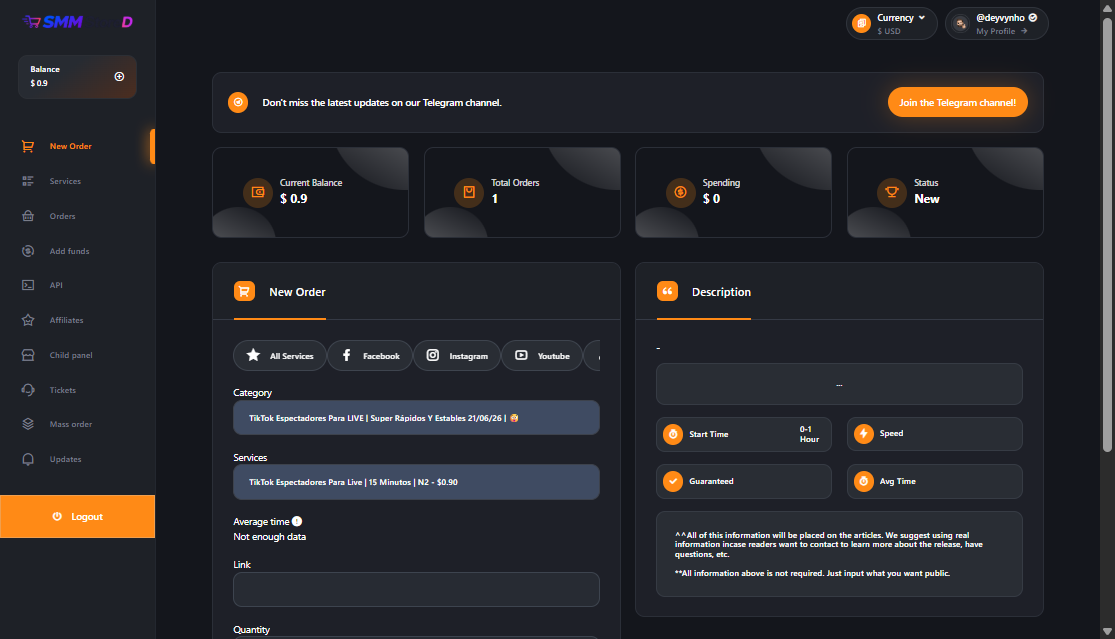The image size is (1115, 639).
Task: Select the Instagram filter tab
Action: tap(457, 355)
